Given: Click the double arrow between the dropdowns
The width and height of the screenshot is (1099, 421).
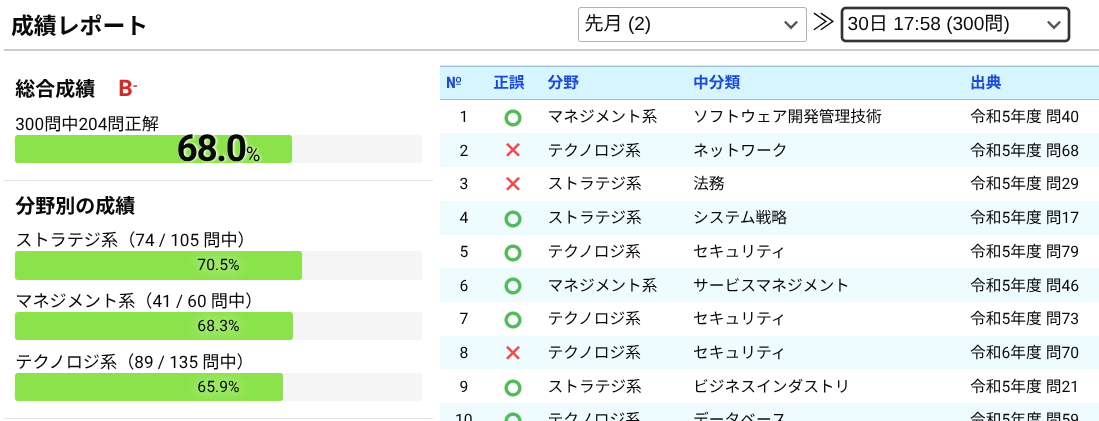Looking at the screenshot, I should pos(823,24).
